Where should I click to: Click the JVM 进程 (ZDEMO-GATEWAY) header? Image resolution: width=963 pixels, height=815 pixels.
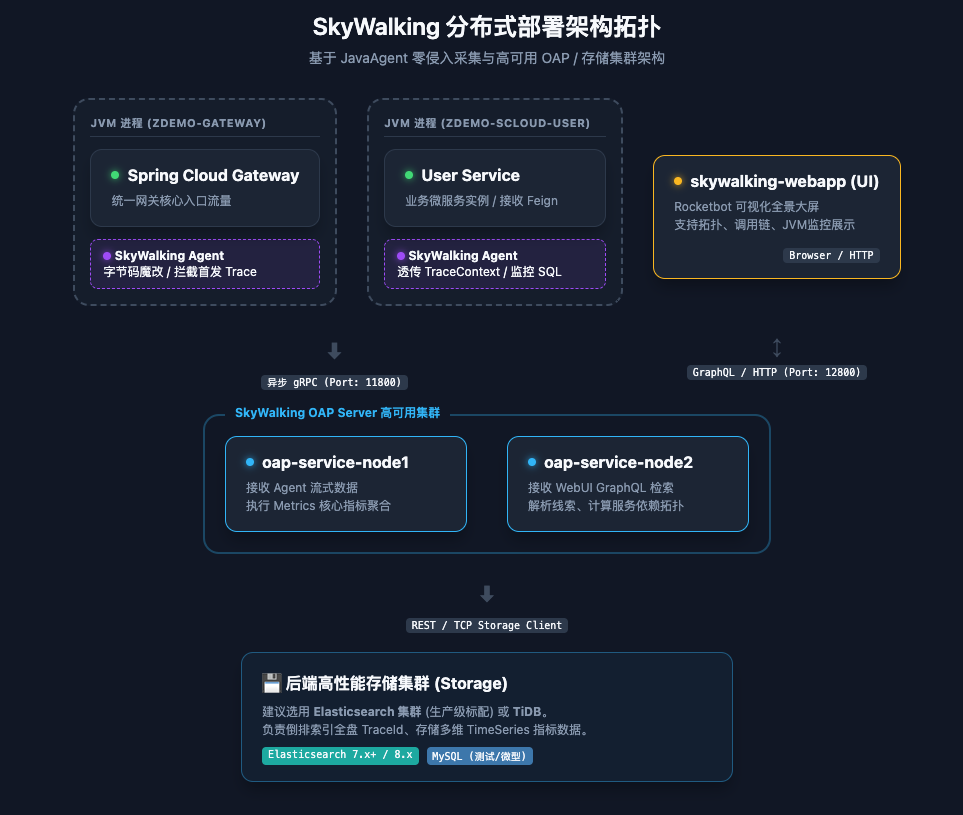click(178, 123)
